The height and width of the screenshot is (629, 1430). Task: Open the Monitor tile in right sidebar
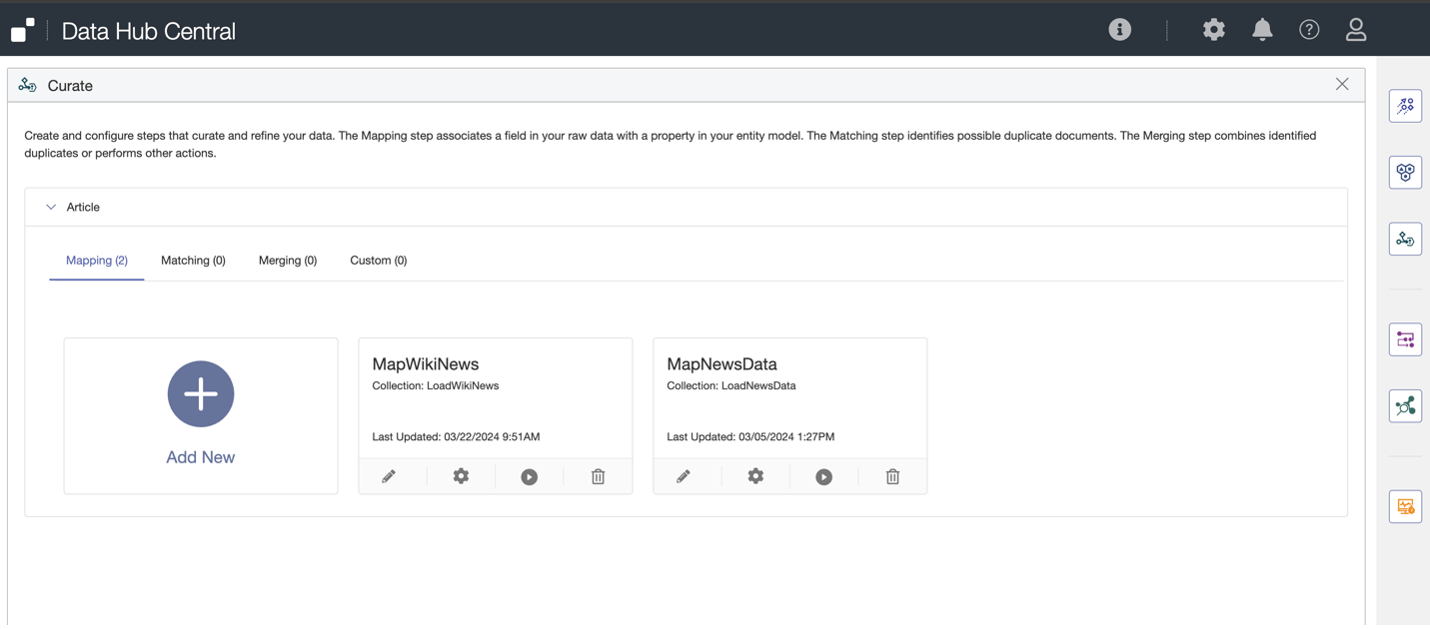(1405, 507)
